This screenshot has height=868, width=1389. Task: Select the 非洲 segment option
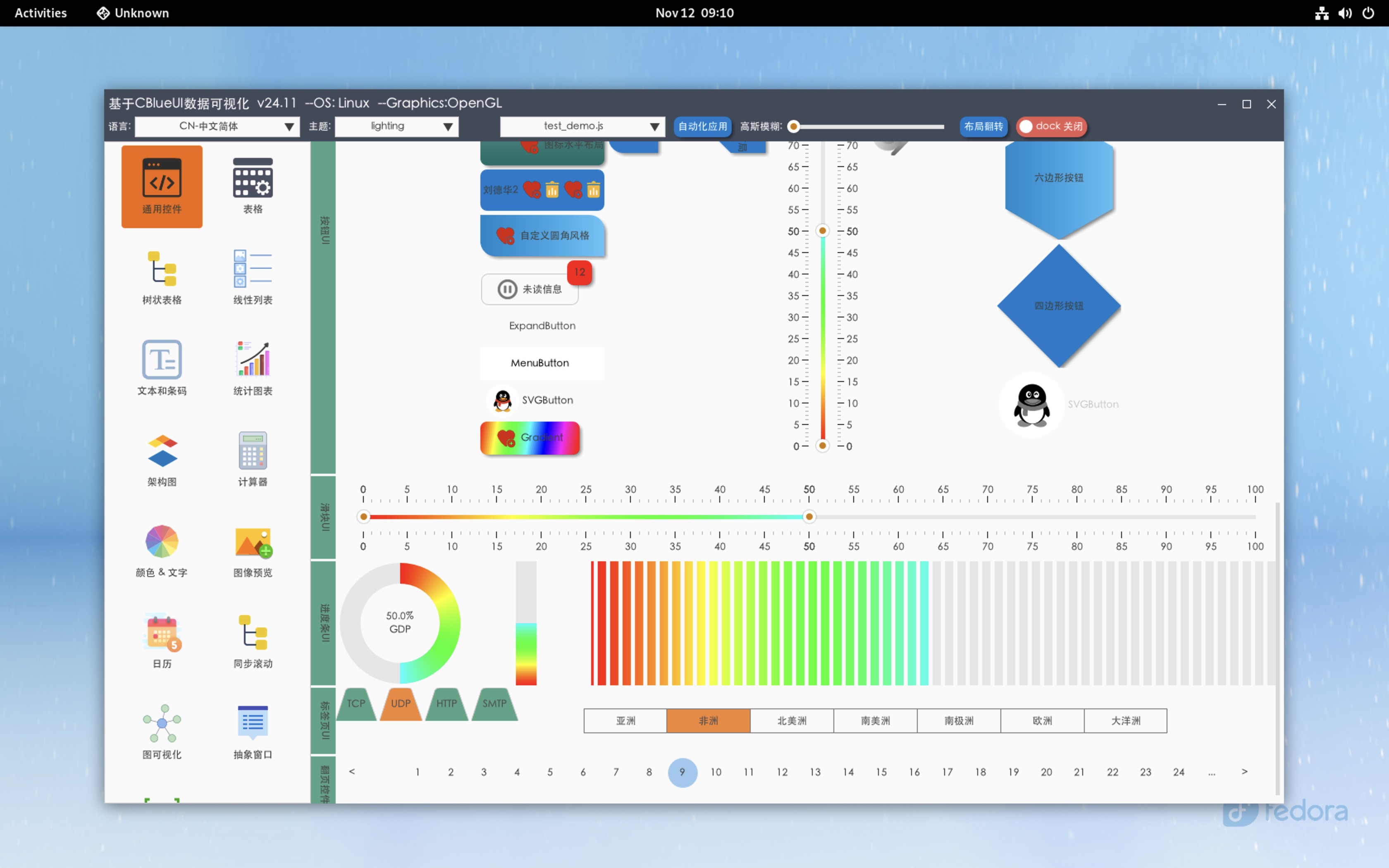708,720
